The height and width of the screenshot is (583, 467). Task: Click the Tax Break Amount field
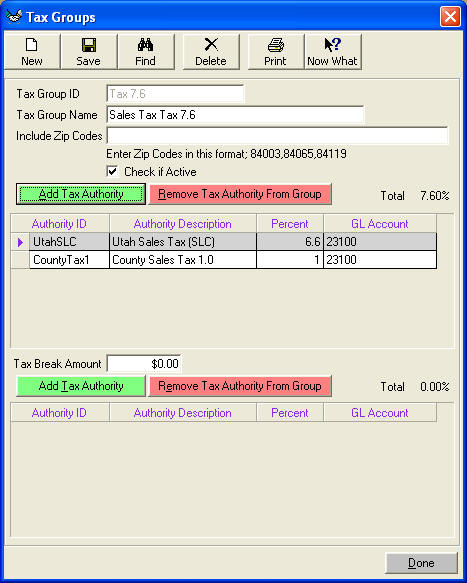pyautogui.click(x=144, y=363)
